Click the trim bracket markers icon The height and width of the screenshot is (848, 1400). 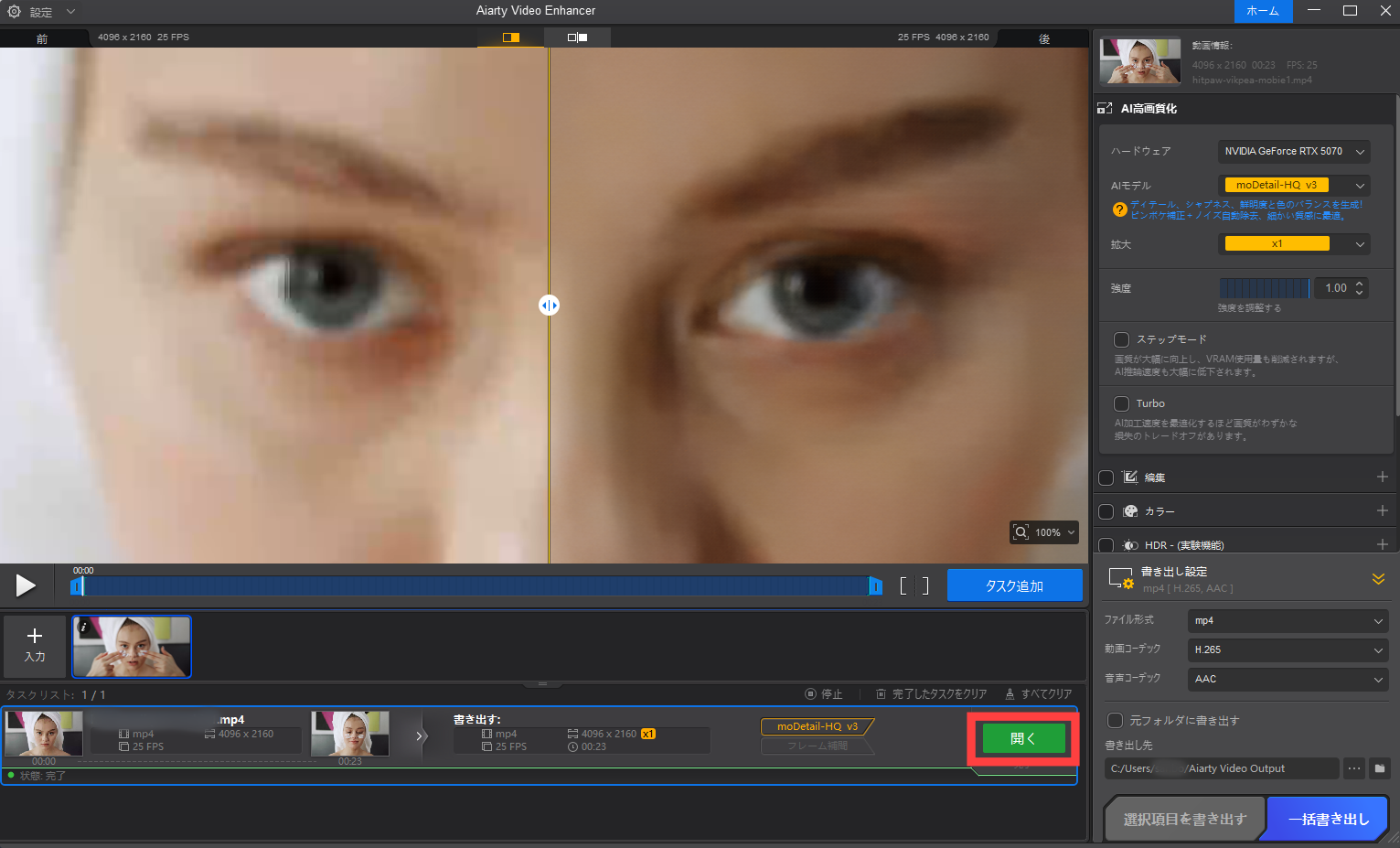click(x=914, y=585)
